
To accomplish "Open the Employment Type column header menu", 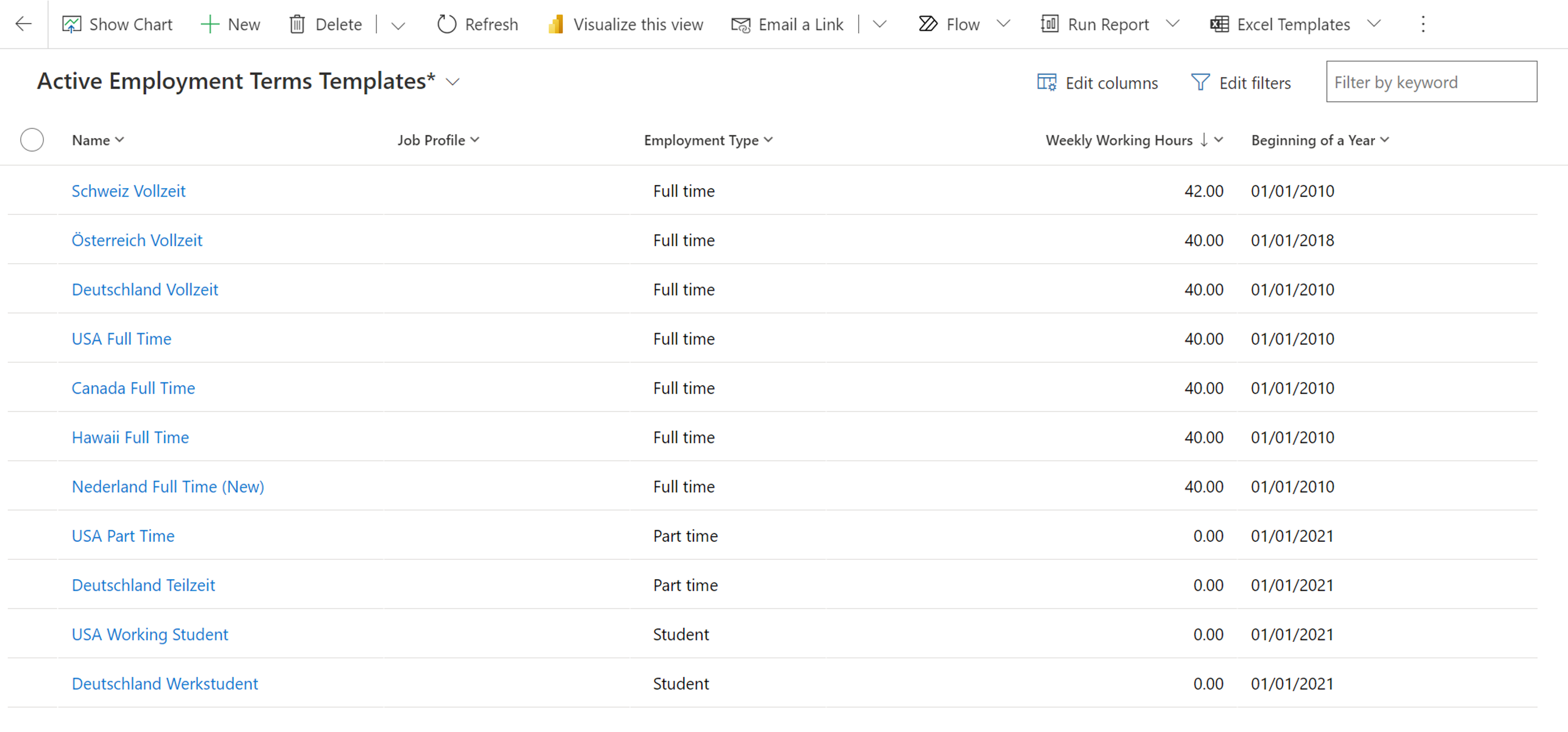I will (708, 140).
